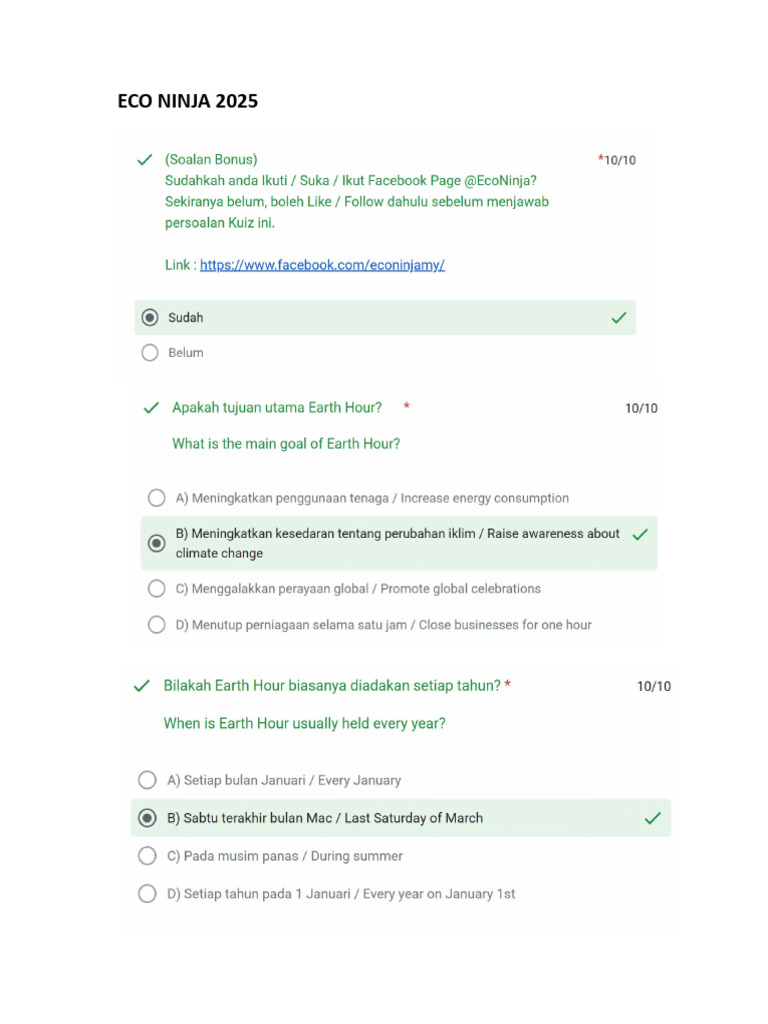Click the 10/10 score of Earth Hour goal question
Viewport: 768px width, 1024px height.
641,409
